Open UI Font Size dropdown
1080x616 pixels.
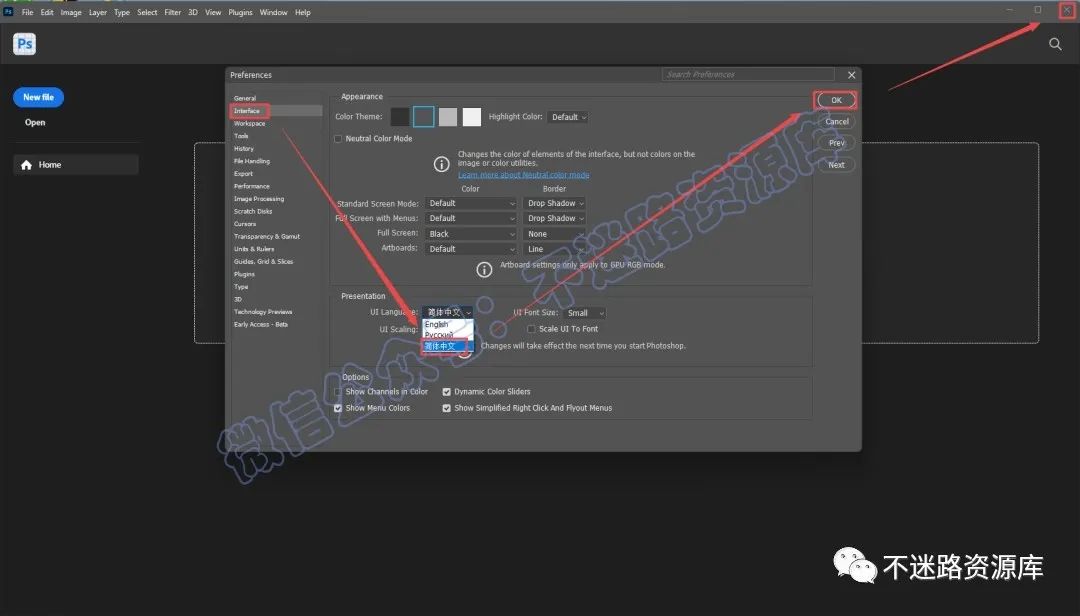point(585,313)
